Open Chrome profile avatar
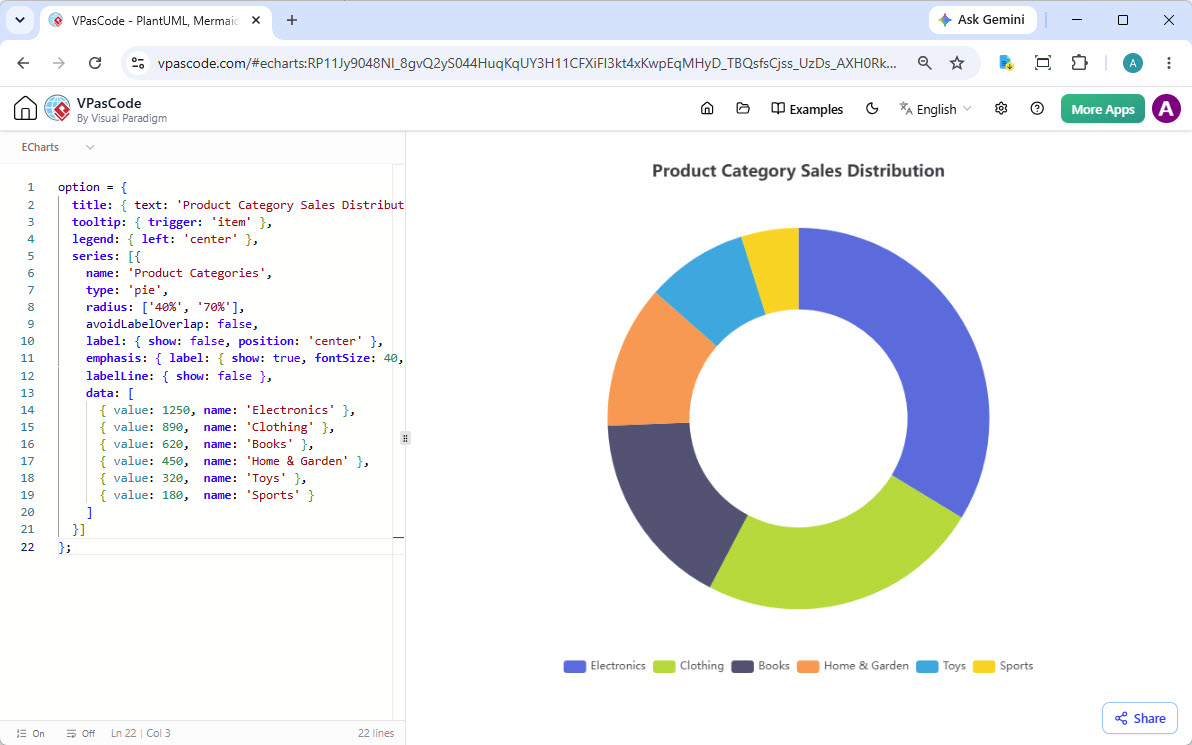The image size is (1192, 745). click(1133, 63)
